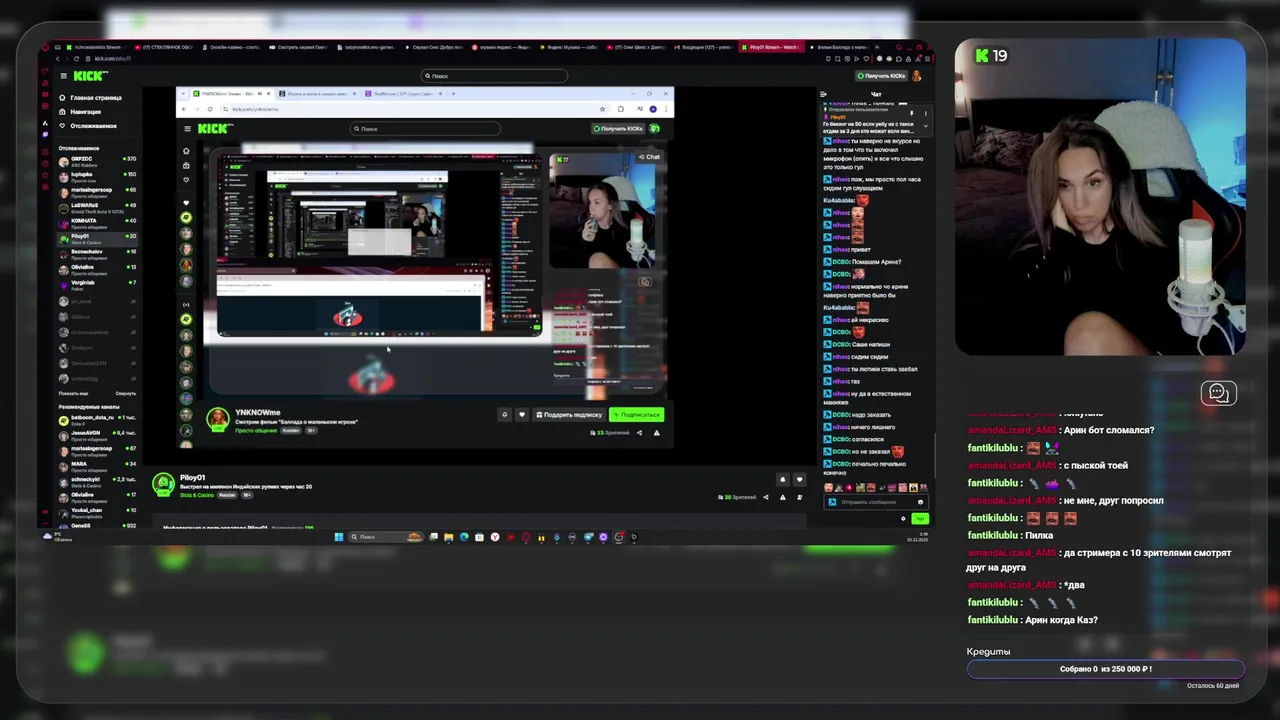This screenshot has height=720, width=1280.
Task: Click the KICK logo in outer browser
Action: [90, 76]
